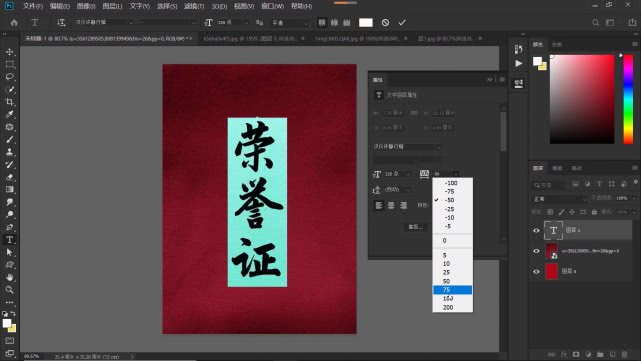The height and width of the screenshot is (361, 641).
Task: Select the Horizontal Type tool
Action: (9, 240)
